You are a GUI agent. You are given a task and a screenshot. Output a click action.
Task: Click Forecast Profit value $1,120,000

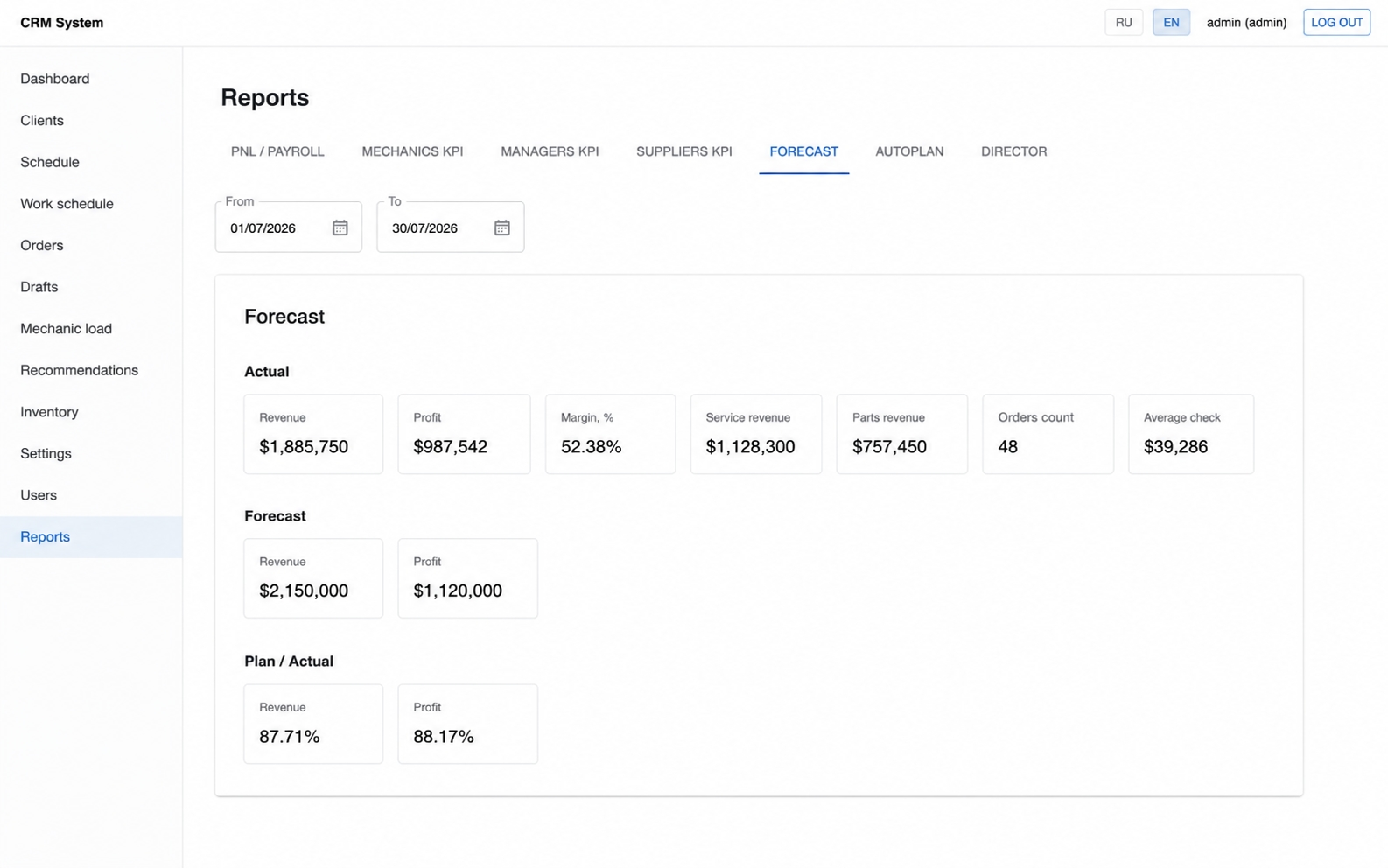458,591
